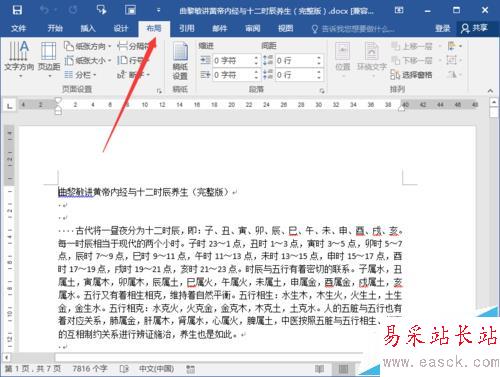
Task: Switch to the 审阅 (Review) tab
Action: pos(253,28)
